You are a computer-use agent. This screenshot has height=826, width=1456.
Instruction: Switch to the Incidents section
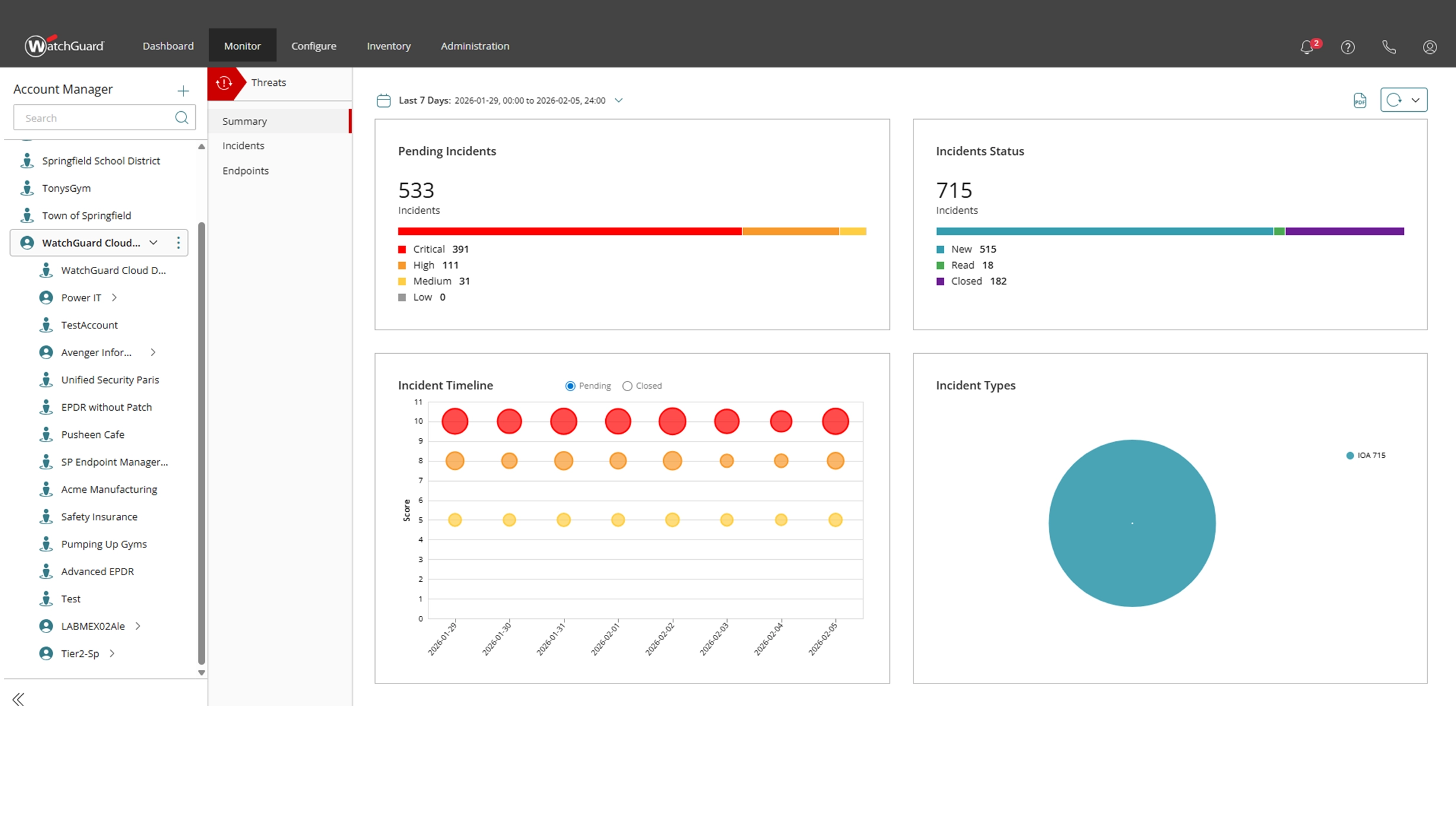tap(243, 145)
